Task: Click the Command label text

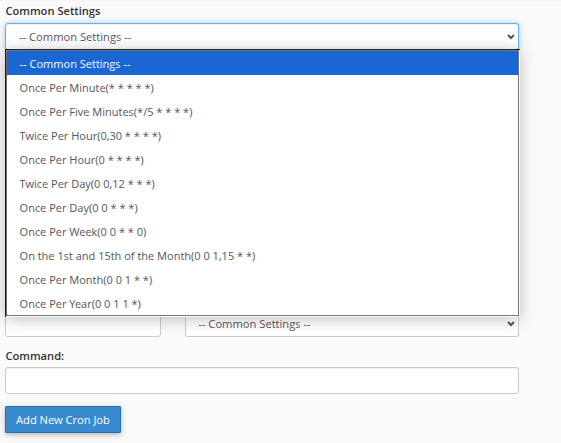Action: [x=35, y=356]
